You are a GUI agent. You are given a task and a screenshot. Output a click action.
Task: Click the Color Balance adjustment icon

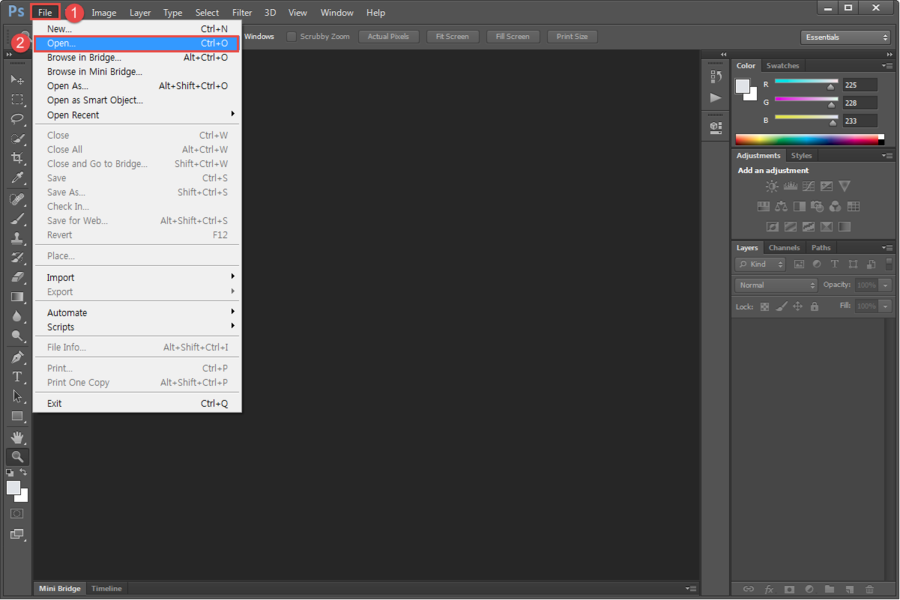coord(781,206)
